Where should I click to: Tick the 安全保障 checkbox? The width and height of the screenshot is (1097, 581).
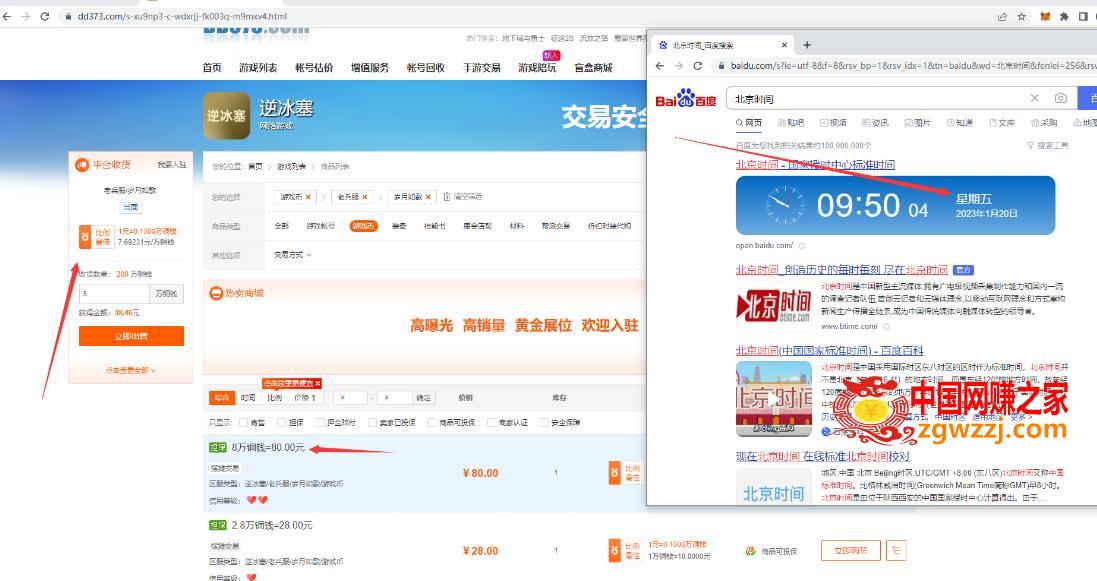coord(544,423)
